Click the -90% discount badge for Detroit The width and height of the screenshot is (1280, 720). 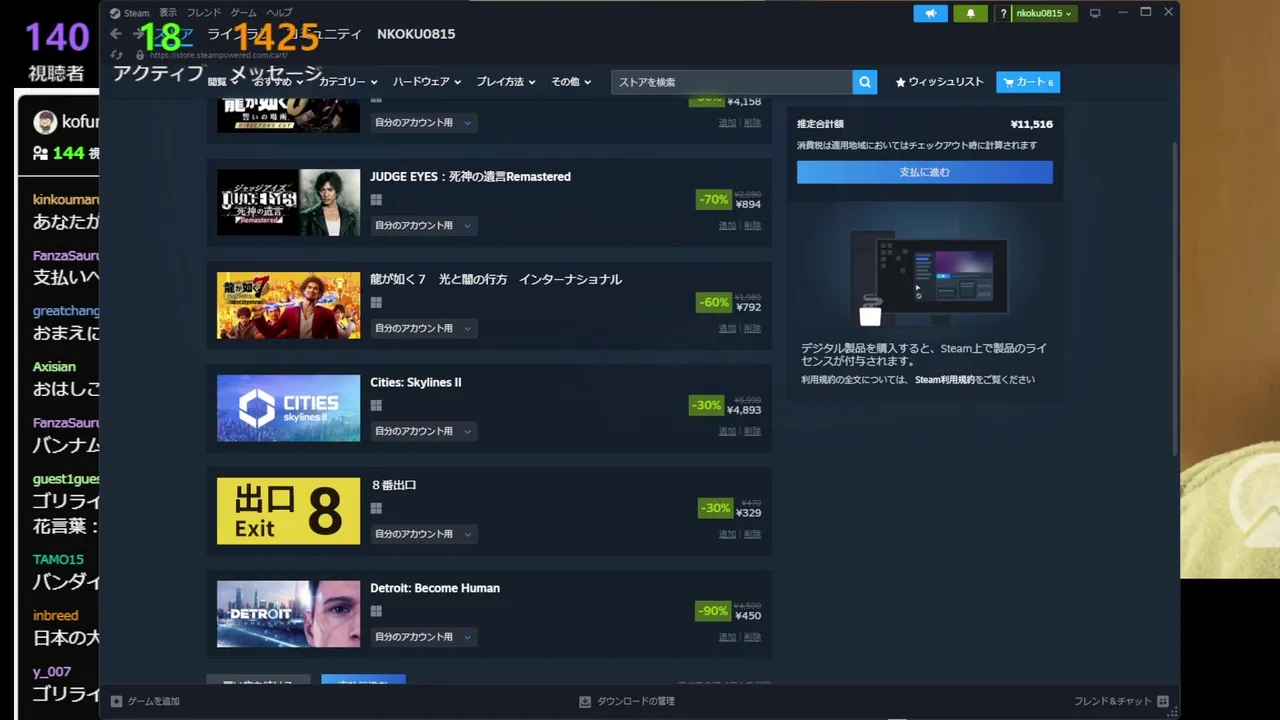tap(713, 611)
